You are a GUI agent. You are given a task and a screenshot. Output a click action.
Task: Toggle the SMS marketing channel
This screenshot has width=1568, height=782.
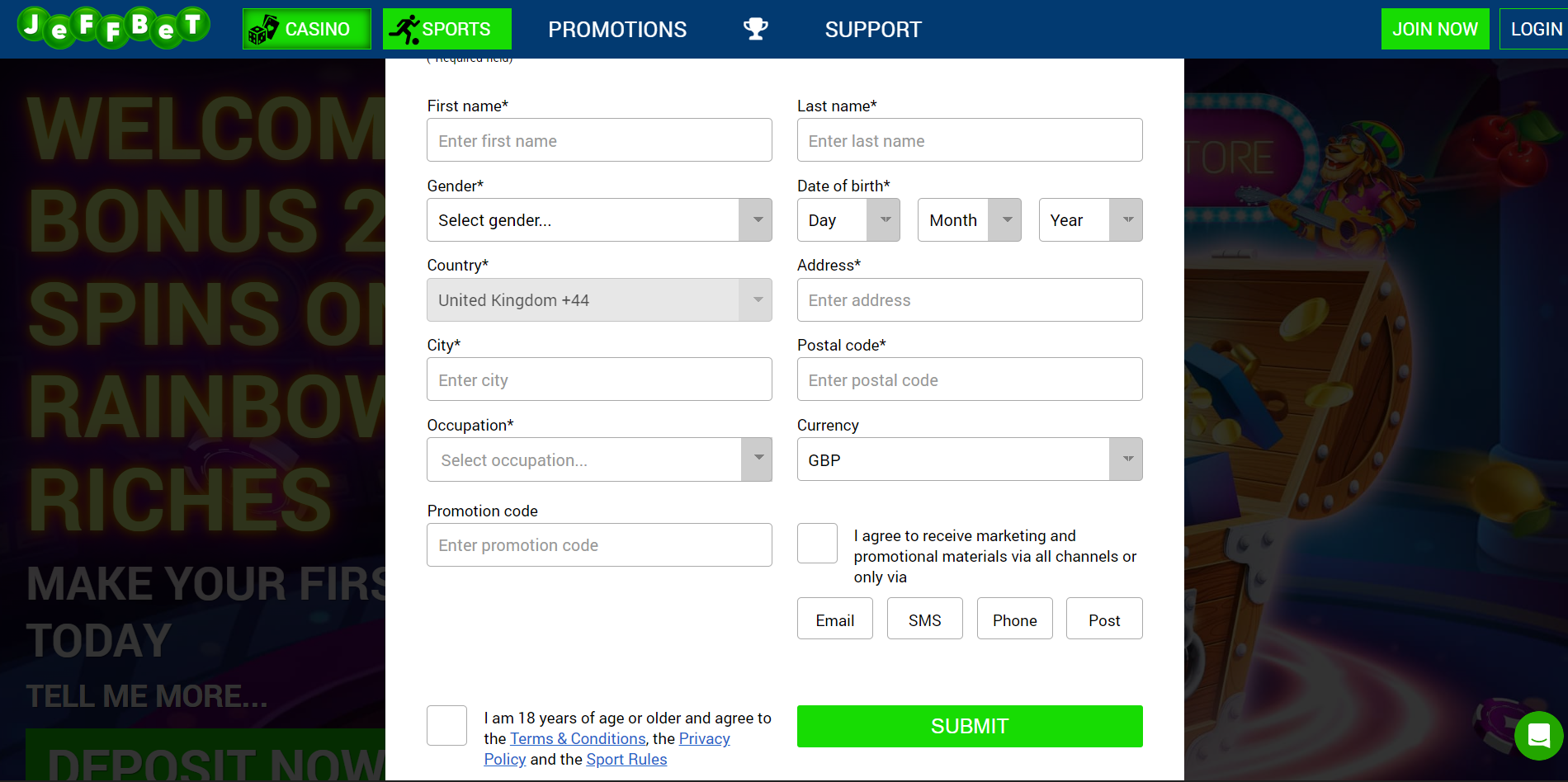point(925,619)
